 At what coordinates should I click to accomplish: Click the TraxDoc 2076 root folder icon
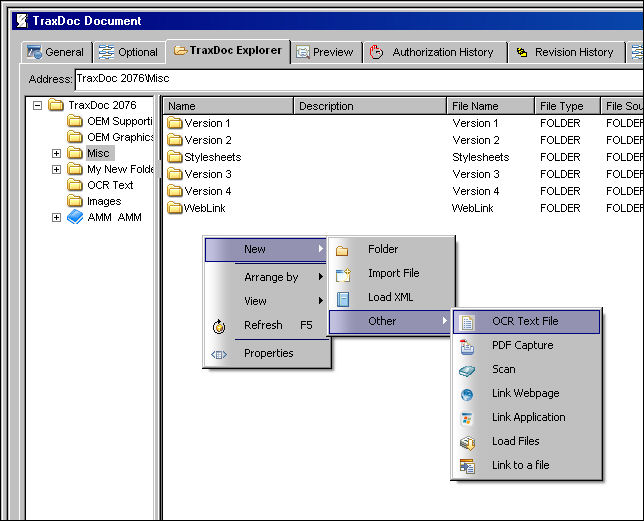pyautogui.click(x=56, y=105)
